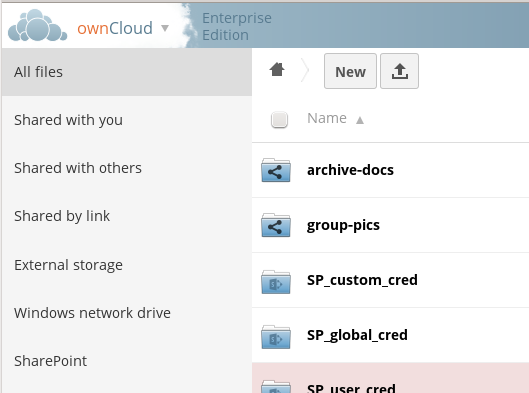The height and width of the screenshot is (393, 529).
Task: Click the SP_global_cred SharePoint folder icon
Action: 276,337
